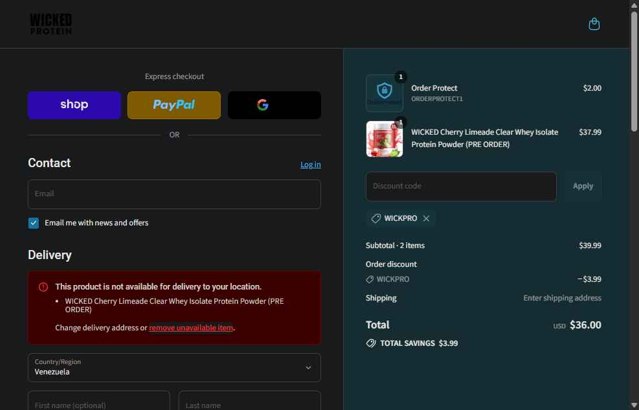Image resolution: width=639 pixels, height=410 pixels.
Task: Click the delivery error warning icon
Action: pos(43,287)
